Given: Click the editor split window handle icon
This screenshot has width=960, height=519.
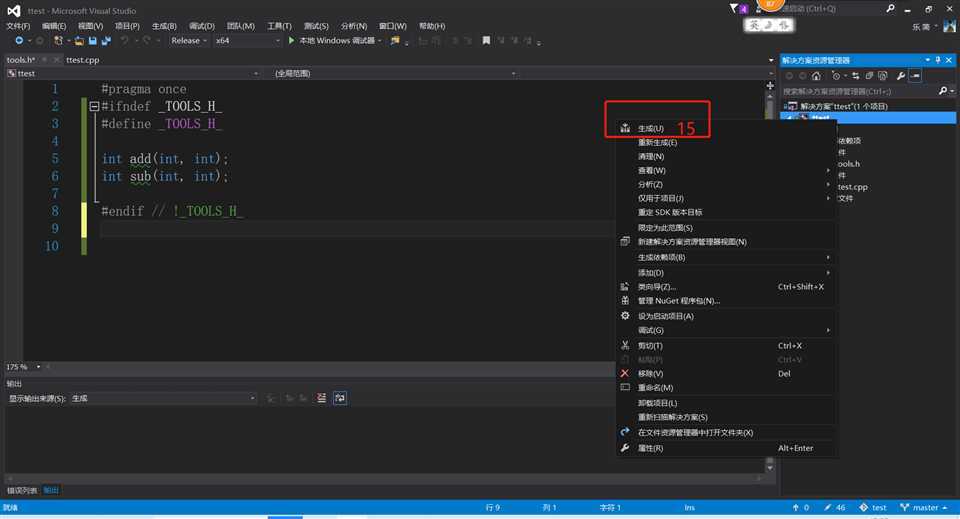Looking at the screenshot, I should (x=770, y=86).
